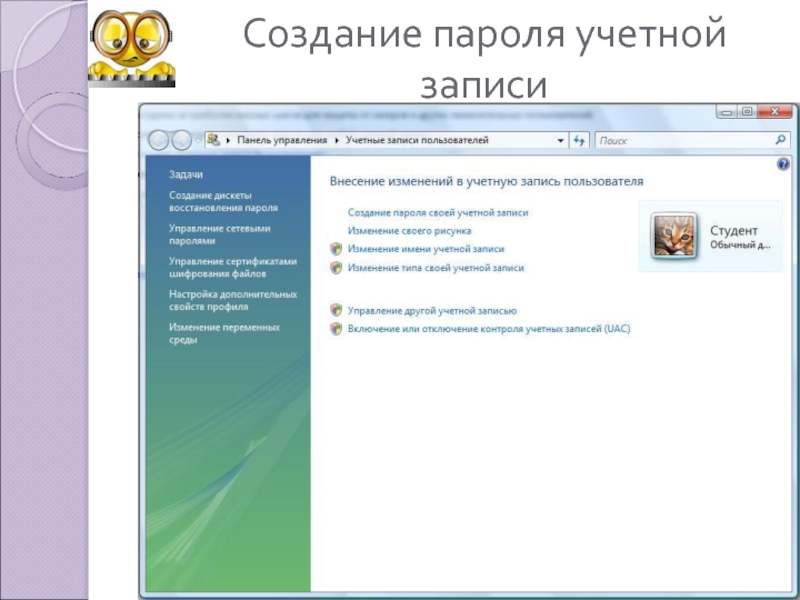Select Учетные записи пользователей breadcrumb segment
The height and width of the screenshot is (600, 800).
pos(417,140)
